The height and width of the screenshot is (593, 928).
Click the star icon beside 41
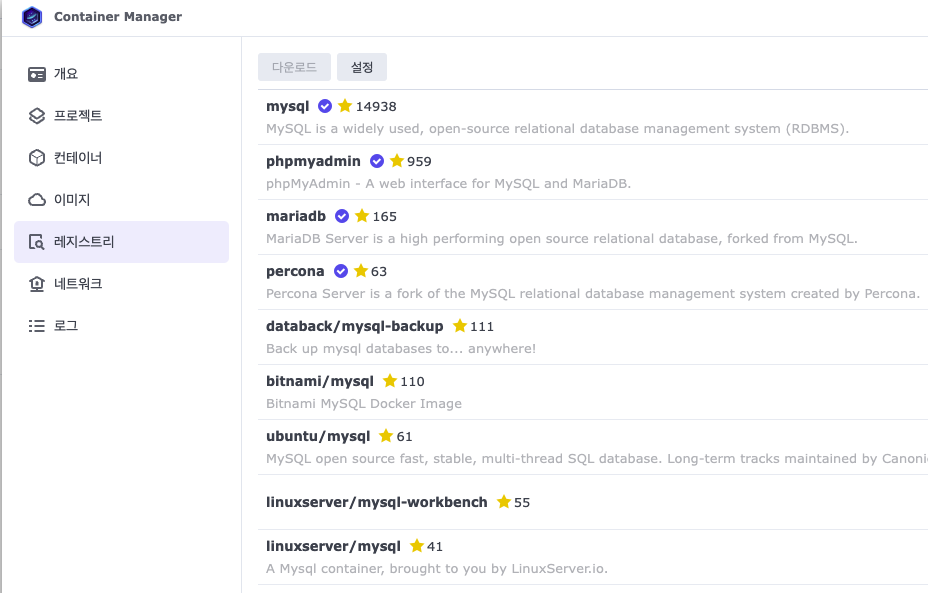pyautogui.click(x=417, y=546)
